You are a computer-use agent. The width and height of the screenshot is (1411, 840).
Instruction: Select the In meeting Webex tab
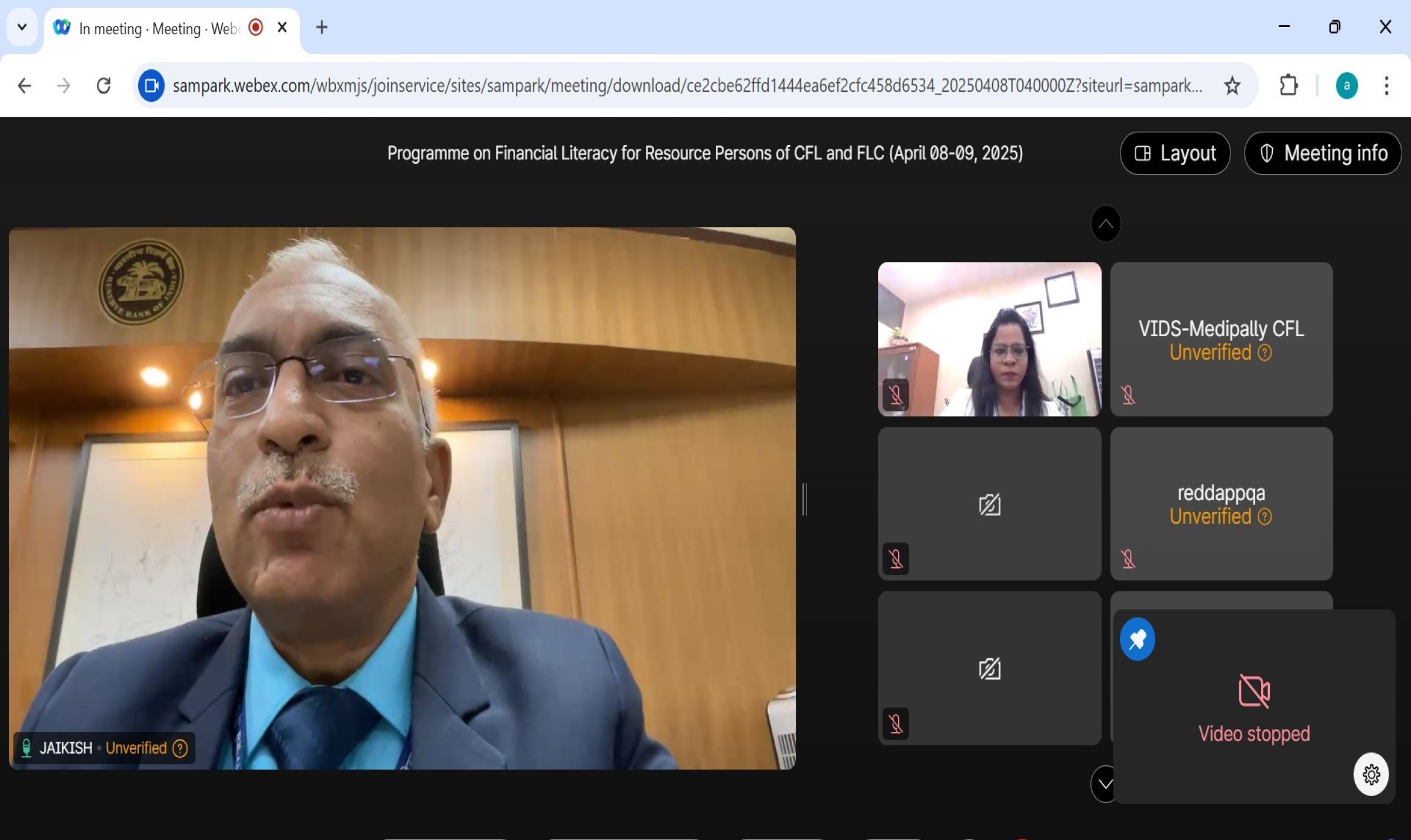click(x=159, y=28)
